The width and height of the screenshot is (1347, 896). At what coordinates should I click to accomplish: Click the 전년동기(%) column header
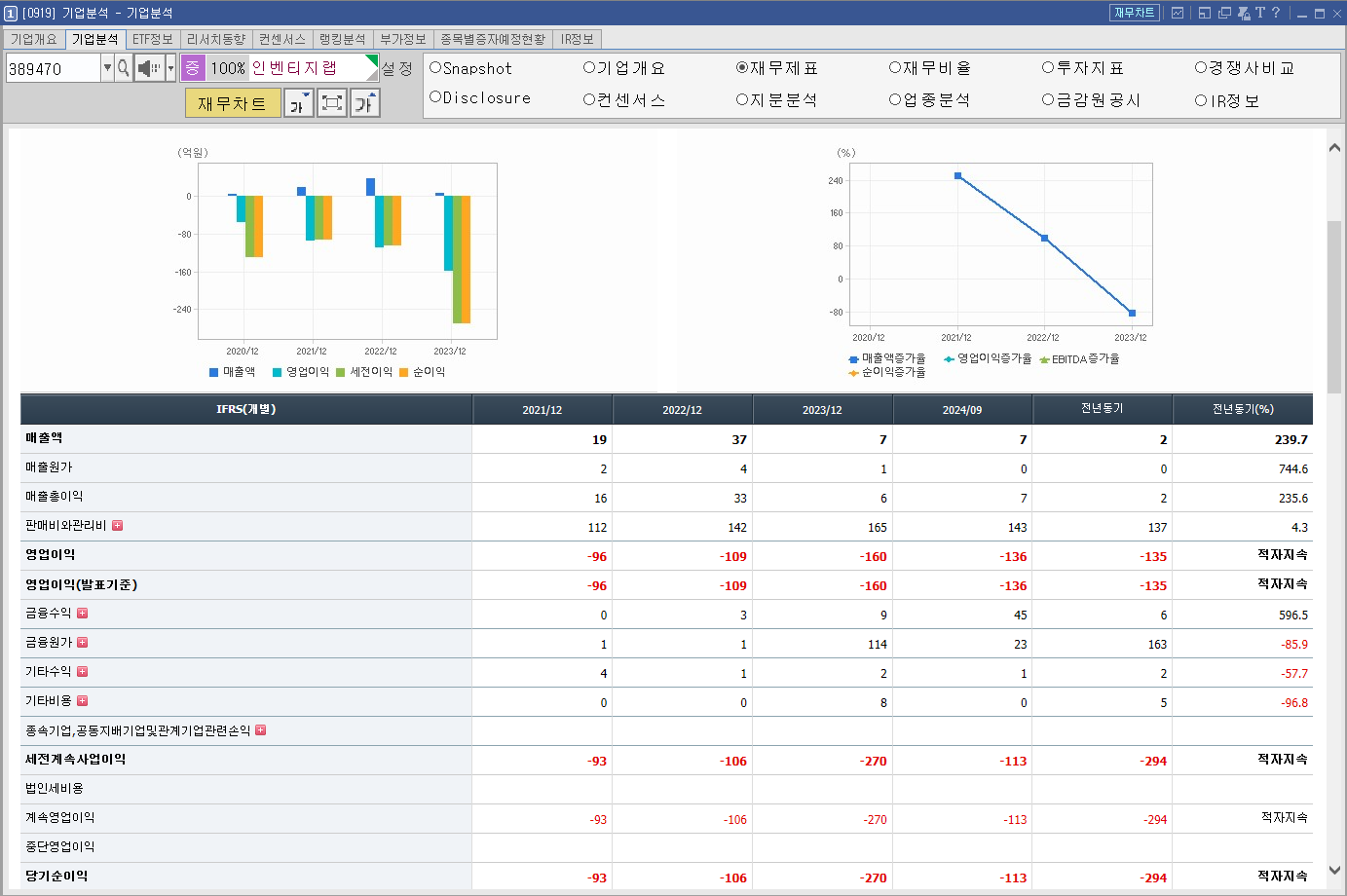tap(1243, 409)
